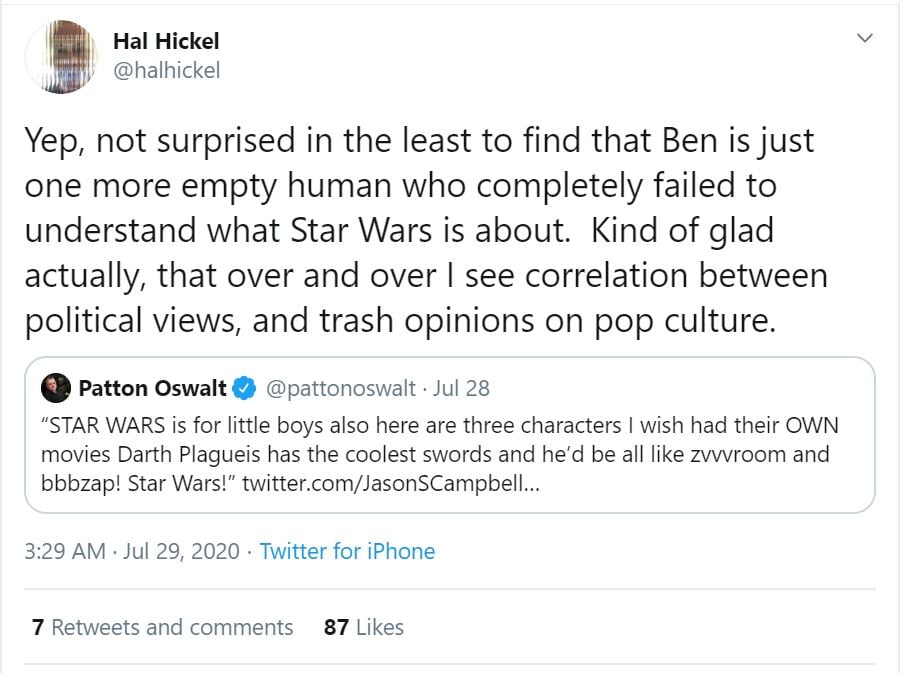Click the number 87 beside Likes
Image resolution: width=903 pixels, height=673 pixels.
coord(336,627)
